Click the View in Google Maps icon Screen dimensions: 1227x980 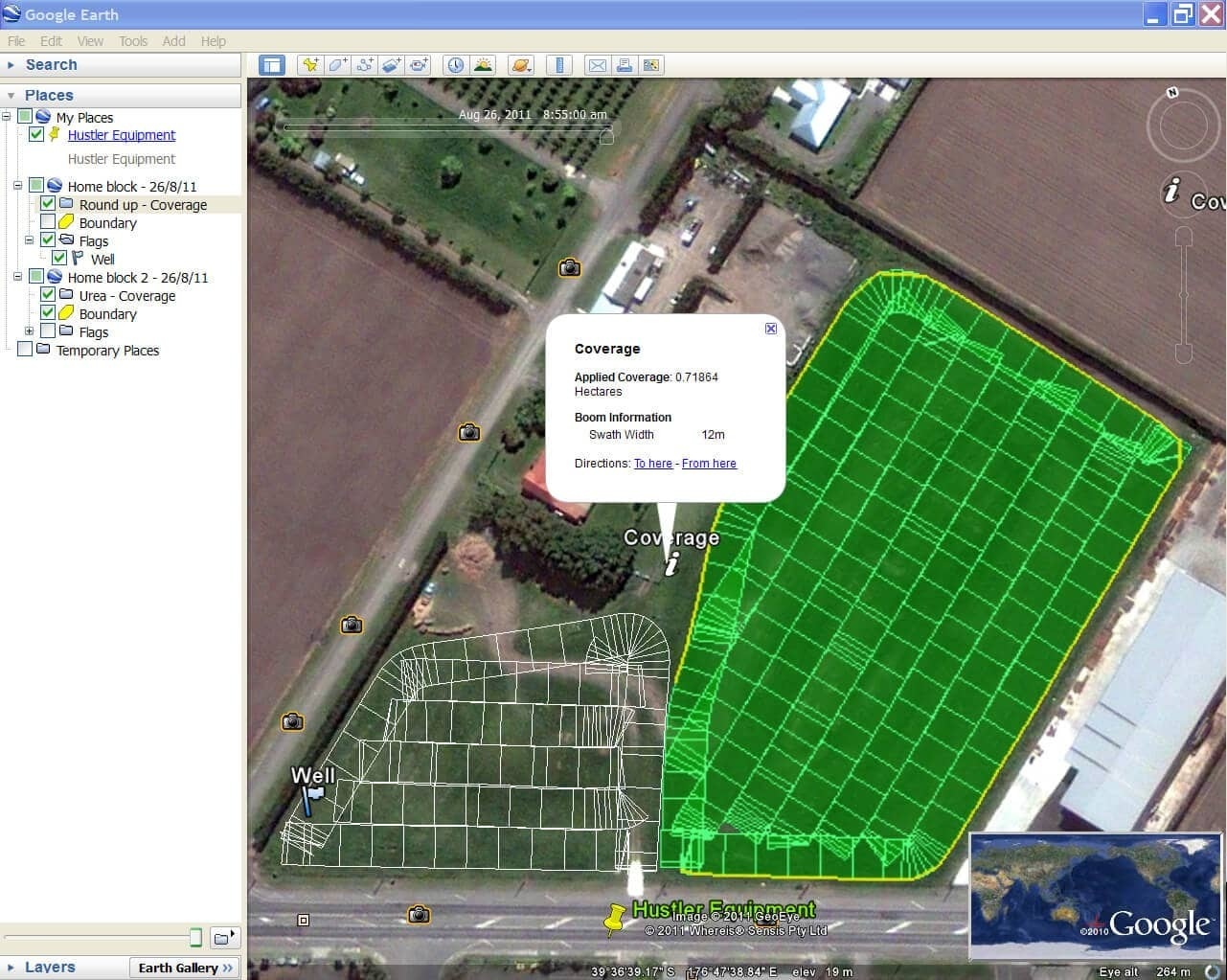point(651,65)
